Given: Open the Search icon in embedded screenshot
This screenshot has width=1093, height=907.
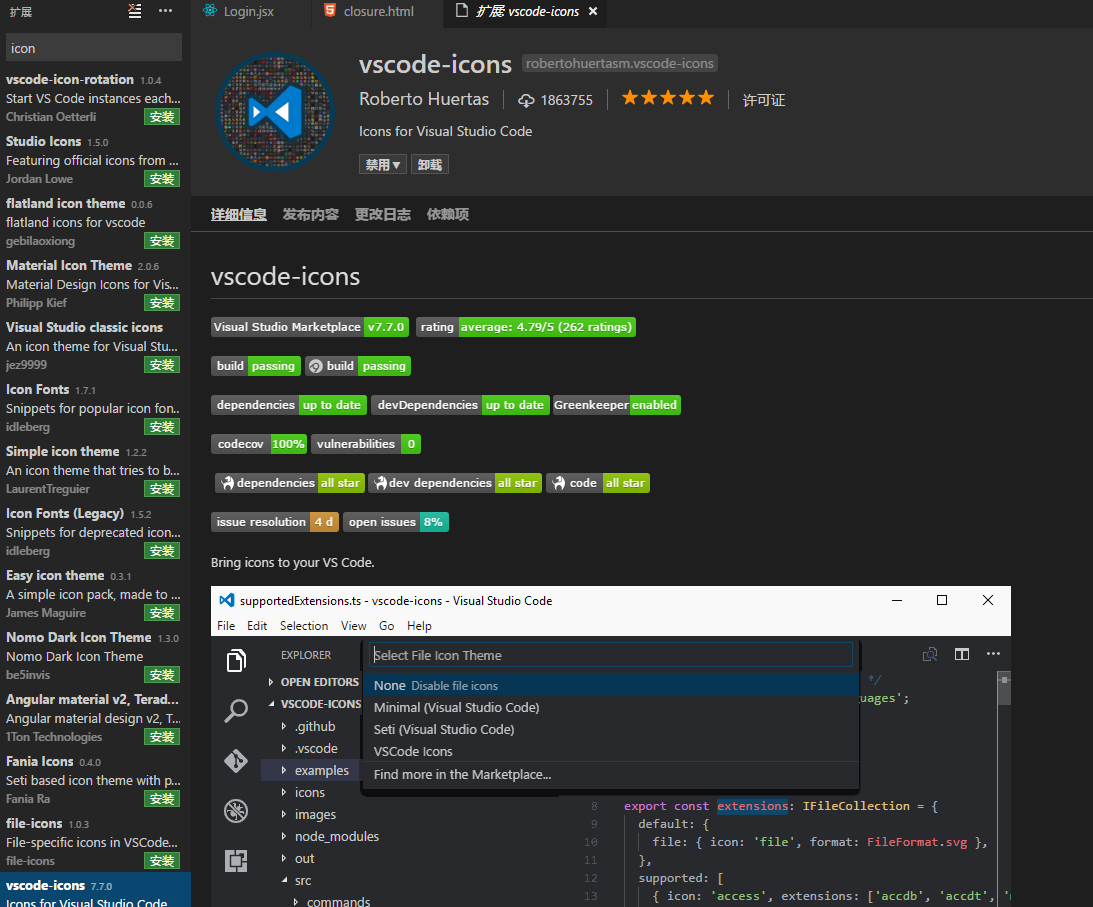Looking at the screenshot, I should [236, 710].
